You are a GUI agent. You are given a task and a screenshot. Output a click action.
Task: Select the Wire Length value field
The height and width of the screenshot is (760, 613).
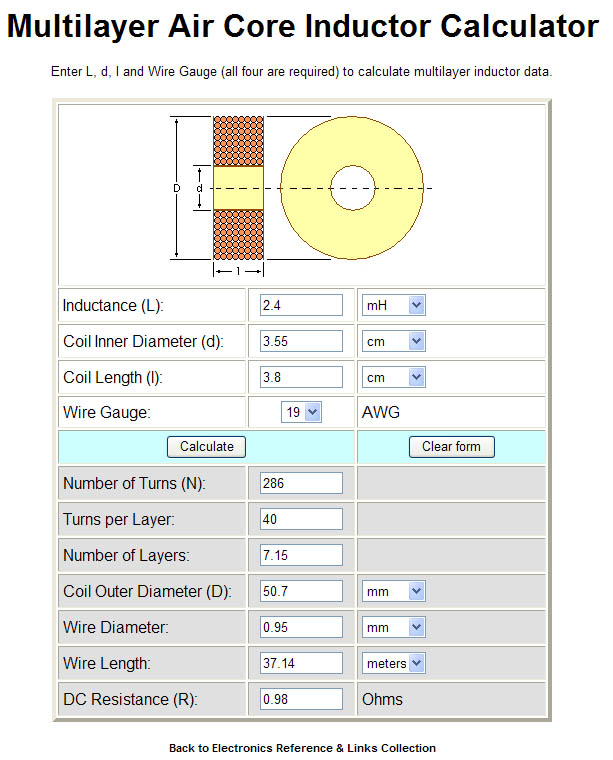pyautogui.click(x=301, y=663)
